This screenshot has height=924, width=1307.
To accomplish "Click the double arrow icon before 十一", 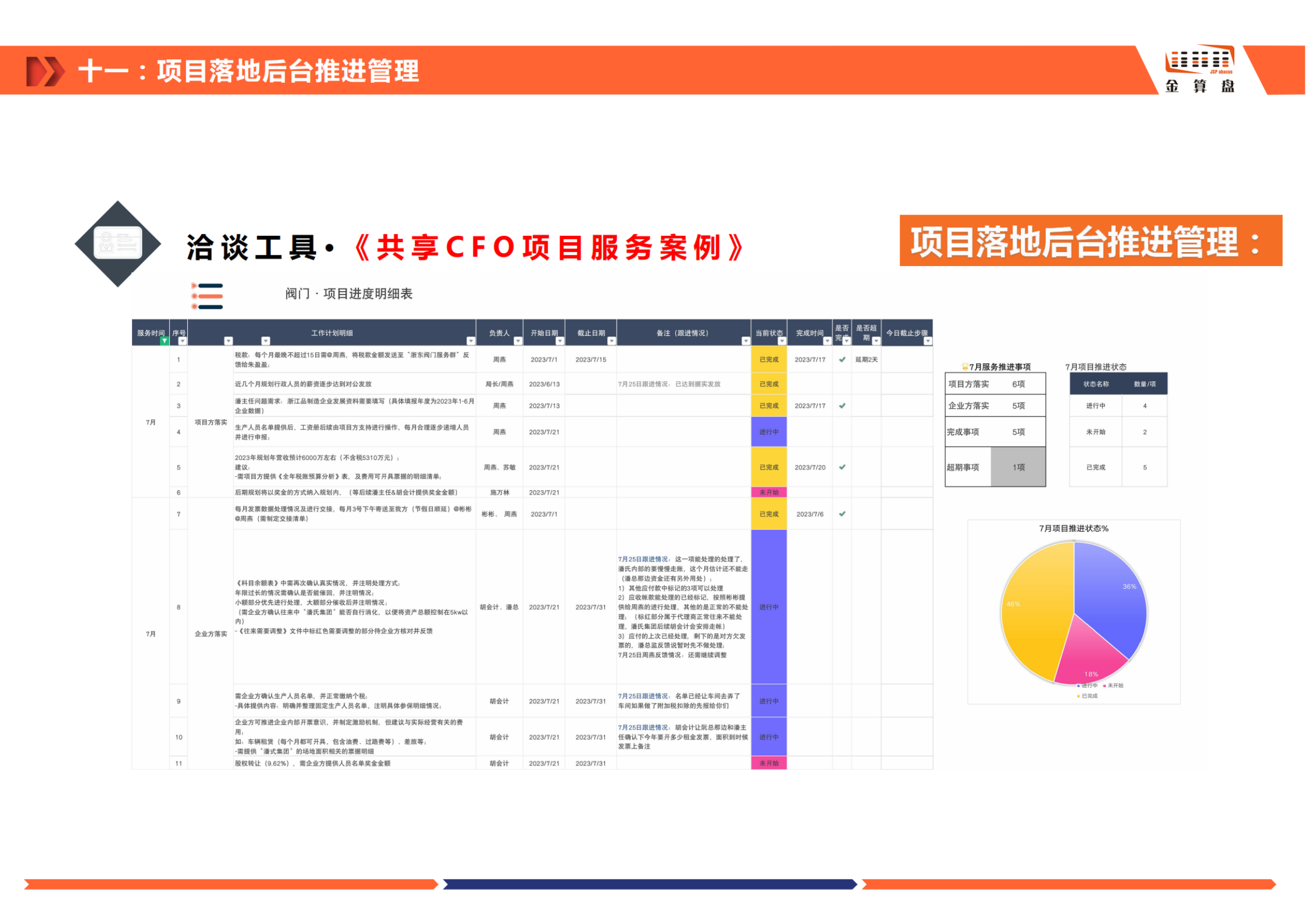I will tap(45, 72).
